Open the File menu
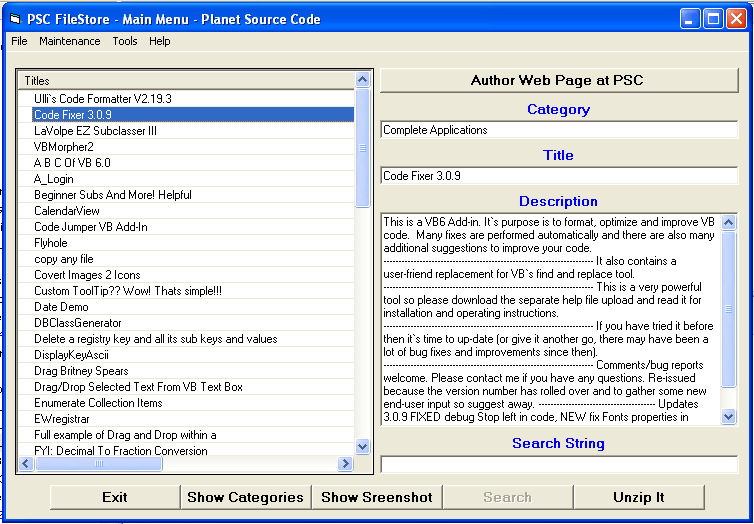The image size is (754, 524). (x=19, y=41)
